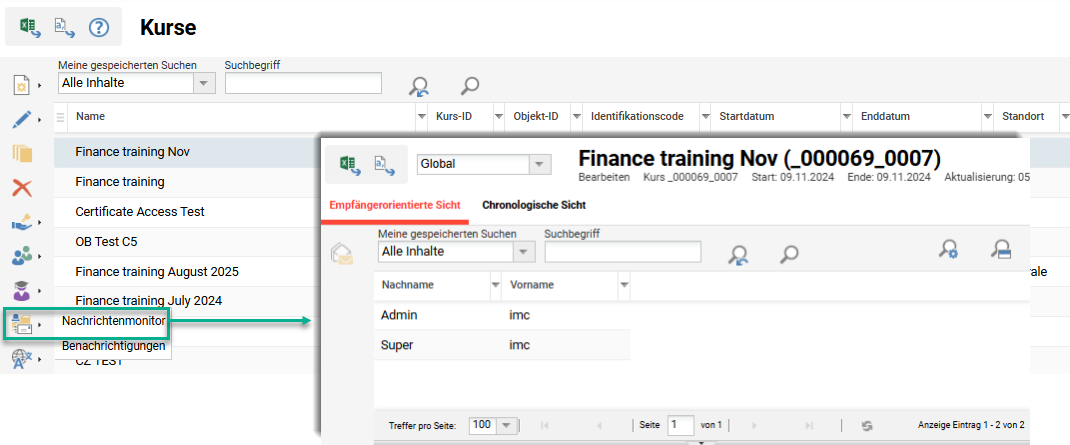Choose Benachrichtigungen from the flyout menu
The image size is (1070, 445).
[x=113, y=345]
